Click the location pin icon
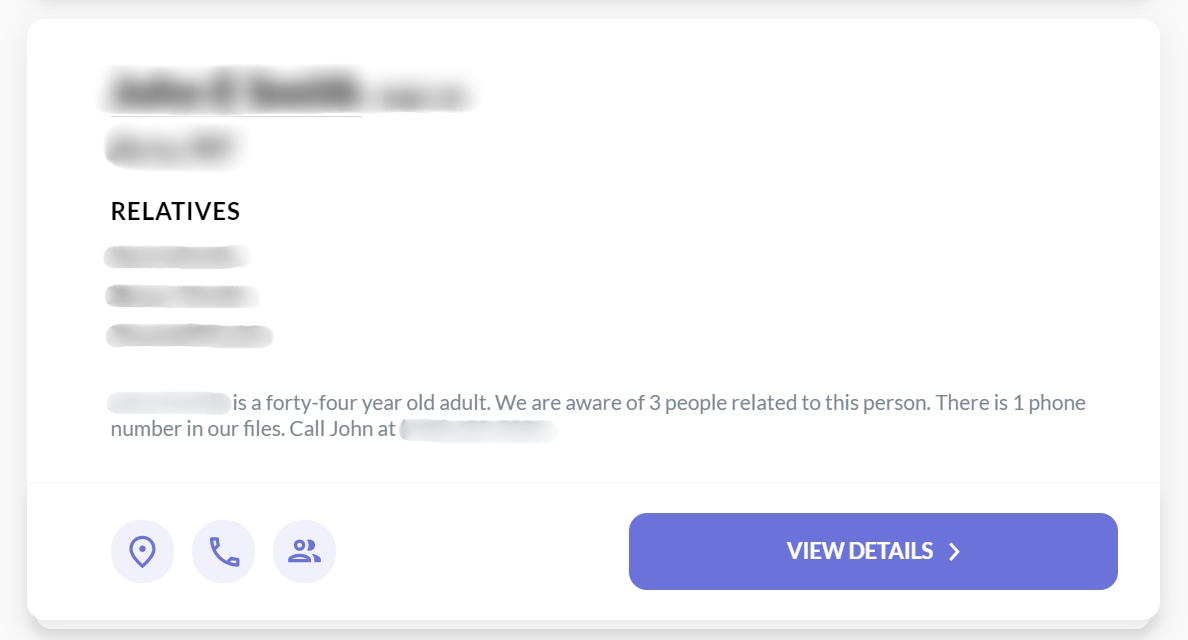This screenshot has width=1188, height=640. [142, 551]
